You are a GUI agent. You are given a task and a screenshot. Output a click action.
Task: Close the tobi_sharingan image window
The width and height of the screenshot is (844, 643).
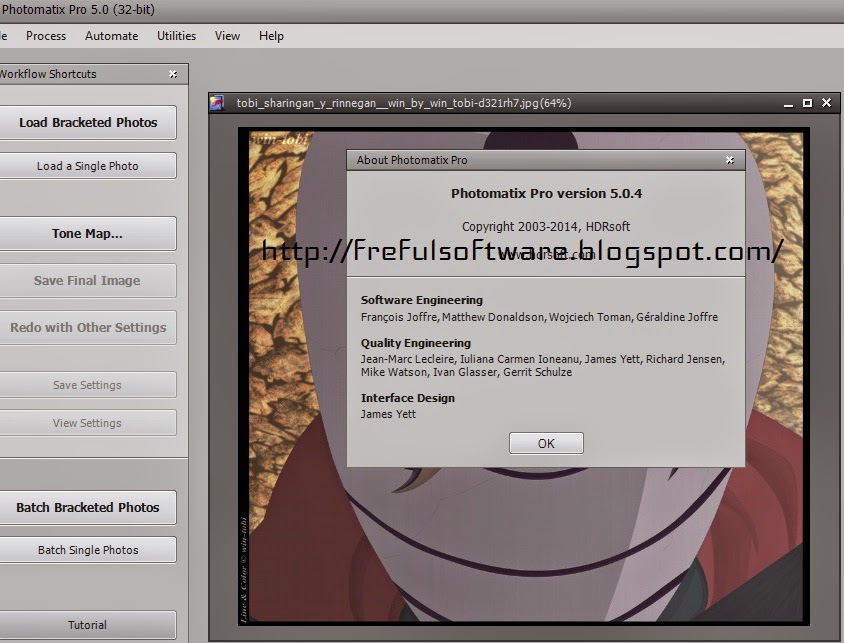coord(826,103)
